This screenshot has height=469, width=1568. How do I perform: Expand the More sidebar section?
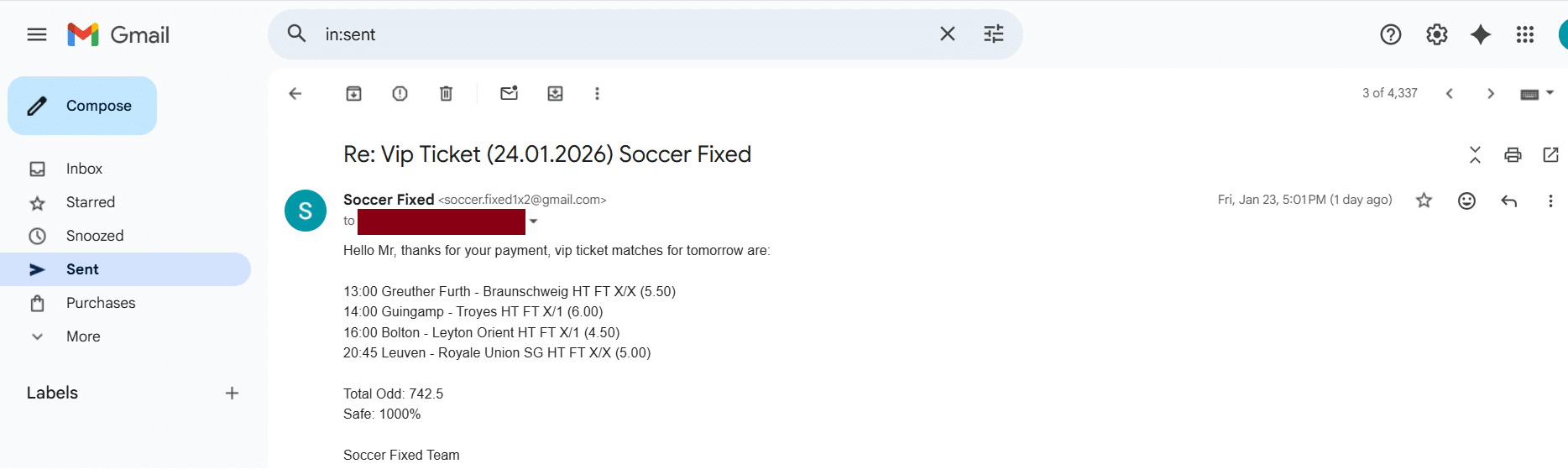(83, 336)
